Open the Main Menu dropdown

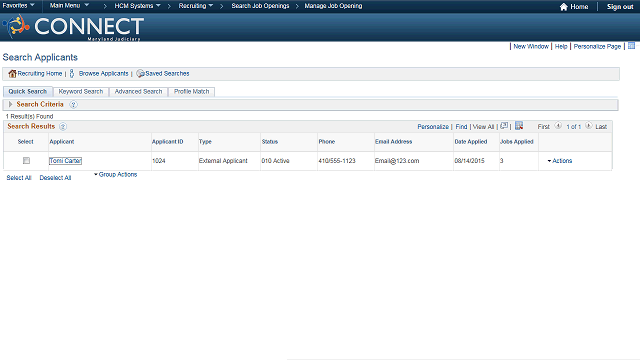pos(69,6)
